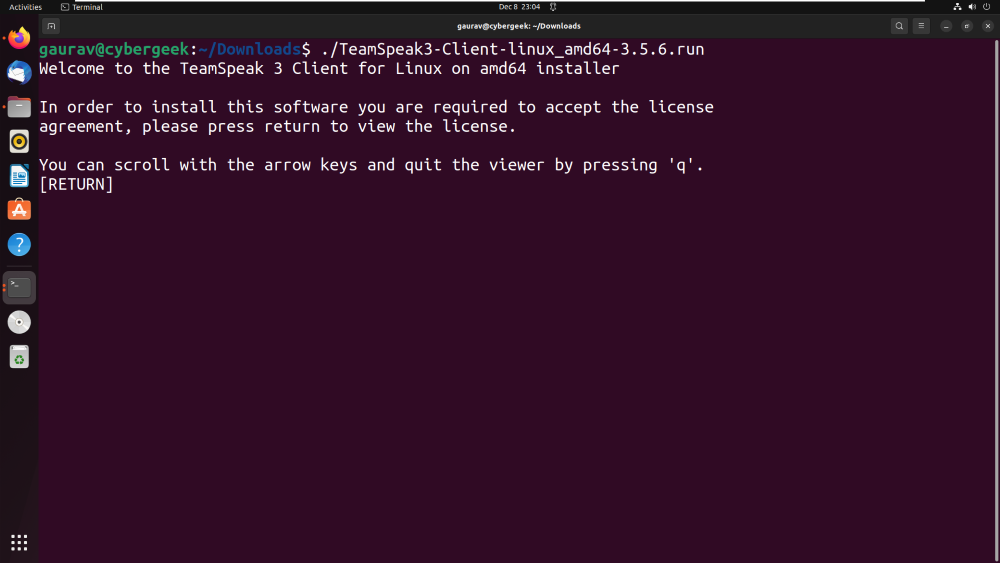Open the Files manager in dock
This screenshot has height=563, width=1000.
pos(19,107)
